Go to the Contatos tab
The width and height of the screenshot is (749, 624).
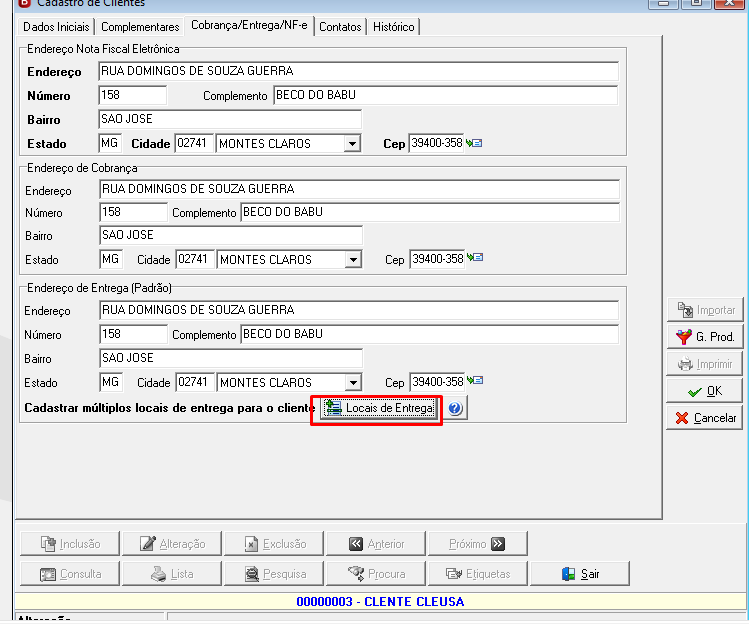(x=340, y=27)
